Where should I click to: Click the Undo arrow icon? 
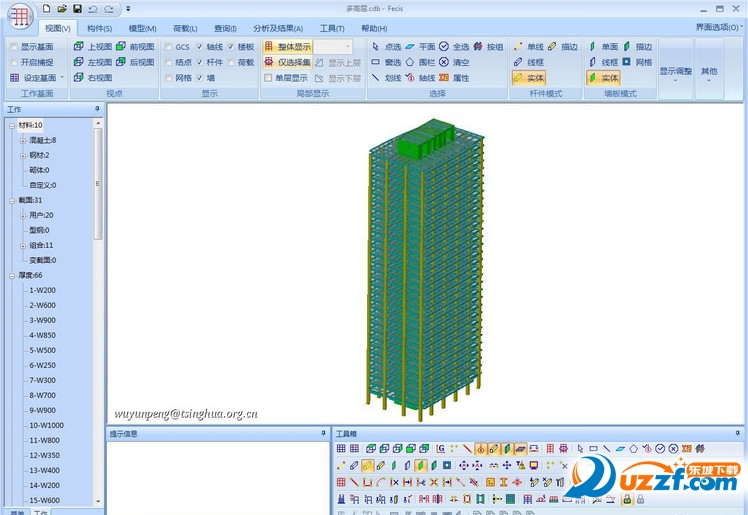click(x=93, y=9)
